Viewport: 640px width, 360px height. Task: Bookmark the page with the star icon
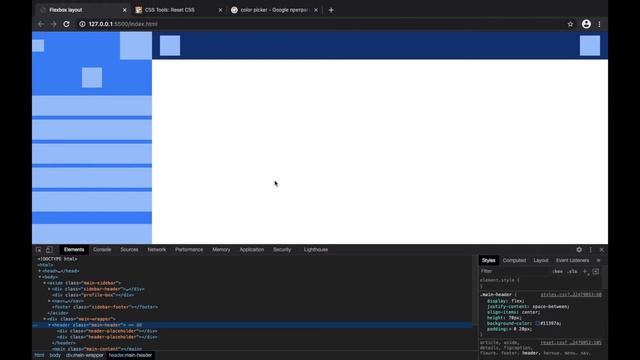click(x=570, y=24)
